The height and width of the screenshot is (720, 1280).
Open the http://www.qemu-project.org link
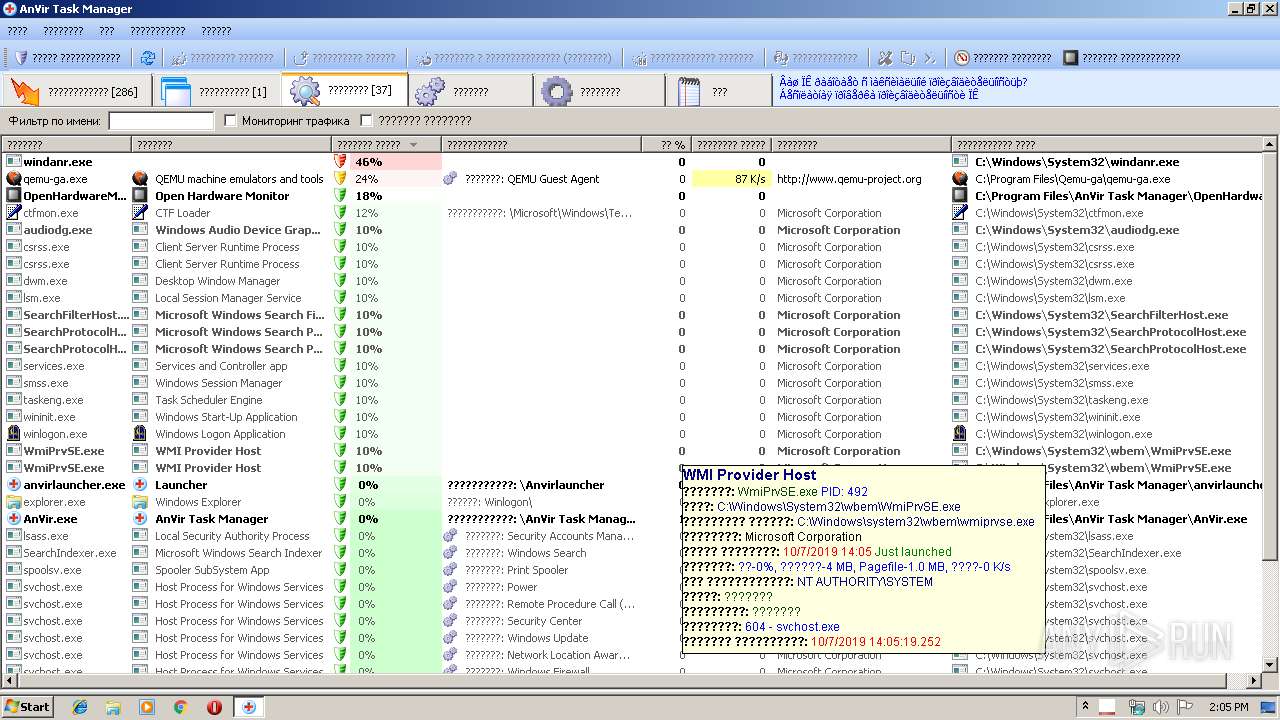(x=849, y=179)
